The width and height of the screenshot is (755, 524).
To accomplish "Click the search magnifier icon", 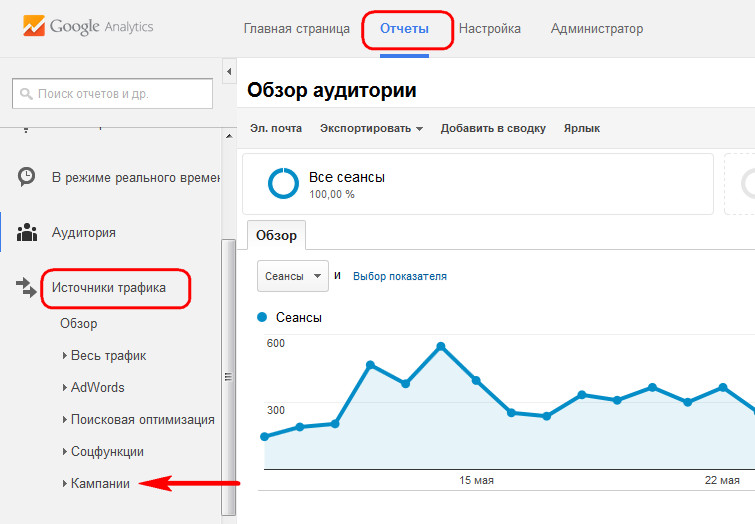I will 26,93.
